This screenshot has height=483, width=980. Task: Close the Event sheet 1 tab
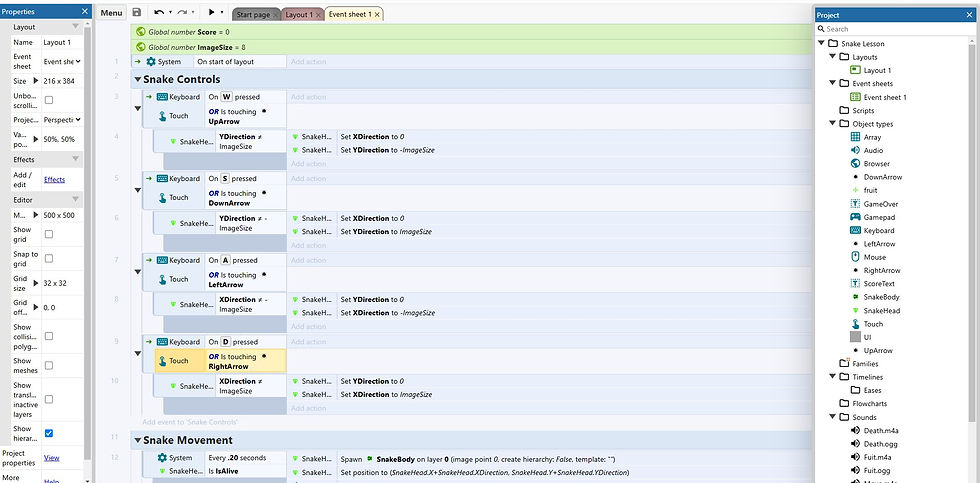click(x=377, y=14)
